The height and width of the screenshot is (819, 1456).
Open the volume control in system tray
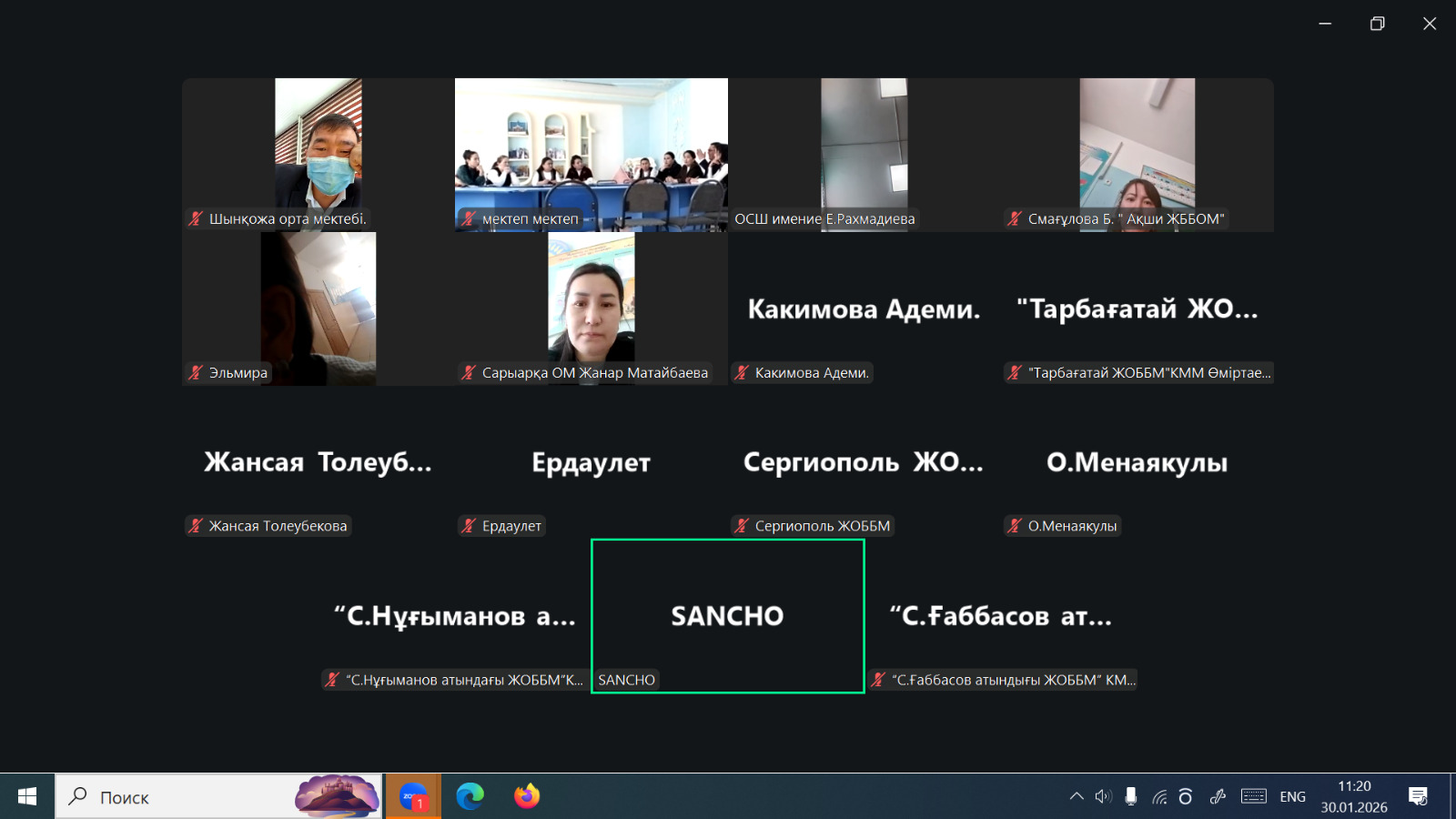[x=1103, y=796]
